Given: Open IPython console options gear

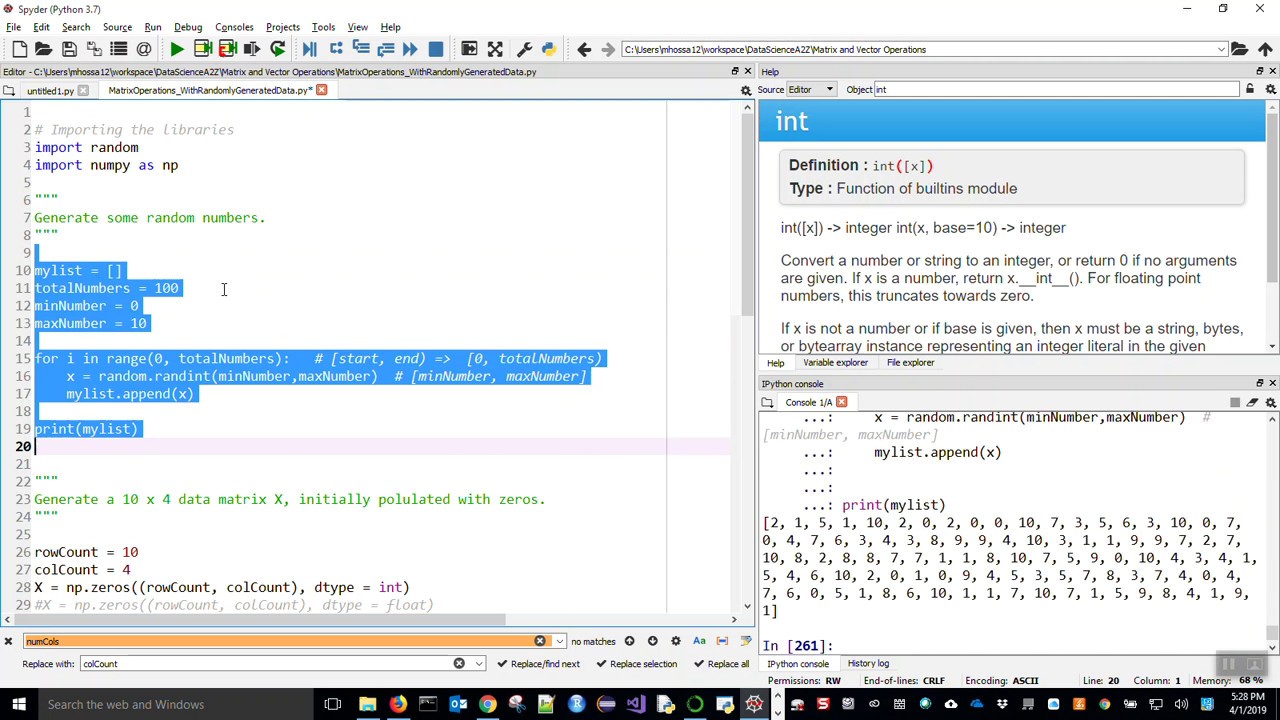Looking at the screenshot, I should 1270,402.
